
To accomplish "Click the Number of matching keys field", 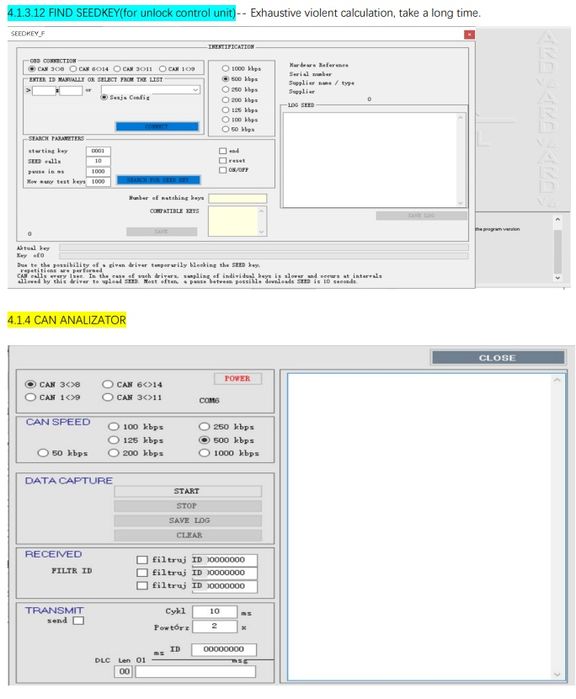I will pyautogui.click(x=238, y=198).
